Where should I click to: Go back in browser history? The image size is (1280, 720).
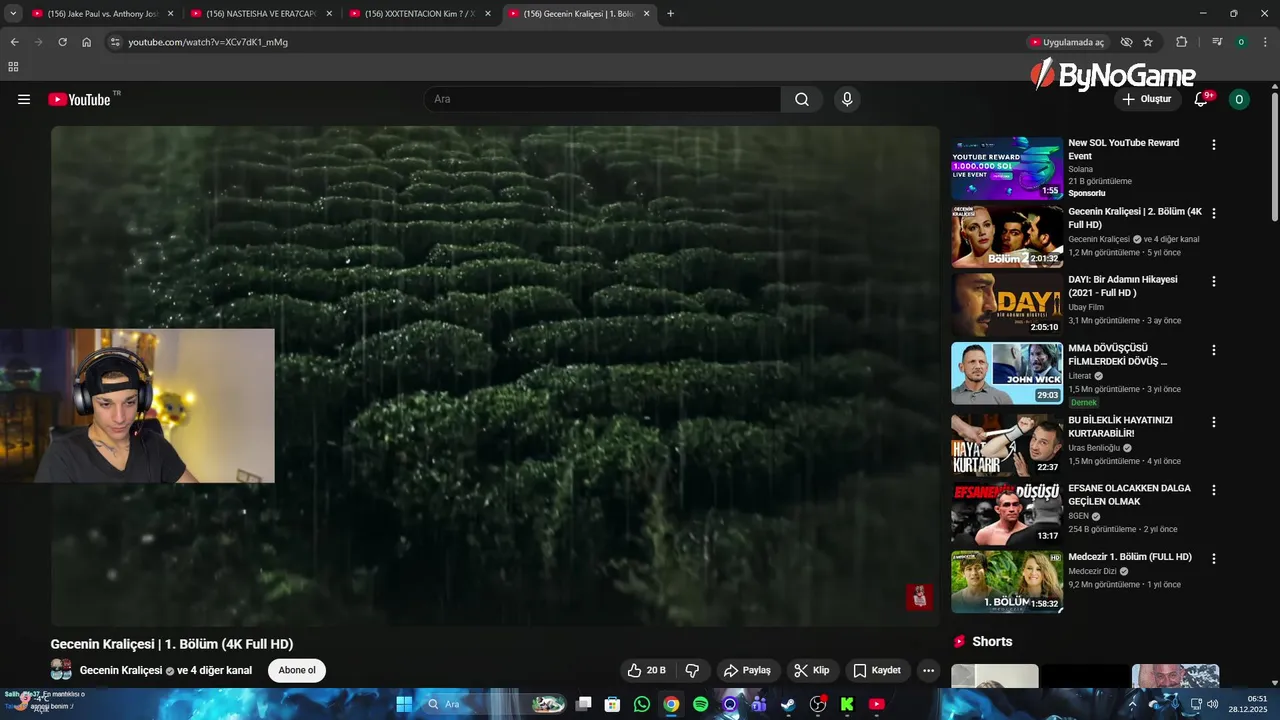pos(14,42)
